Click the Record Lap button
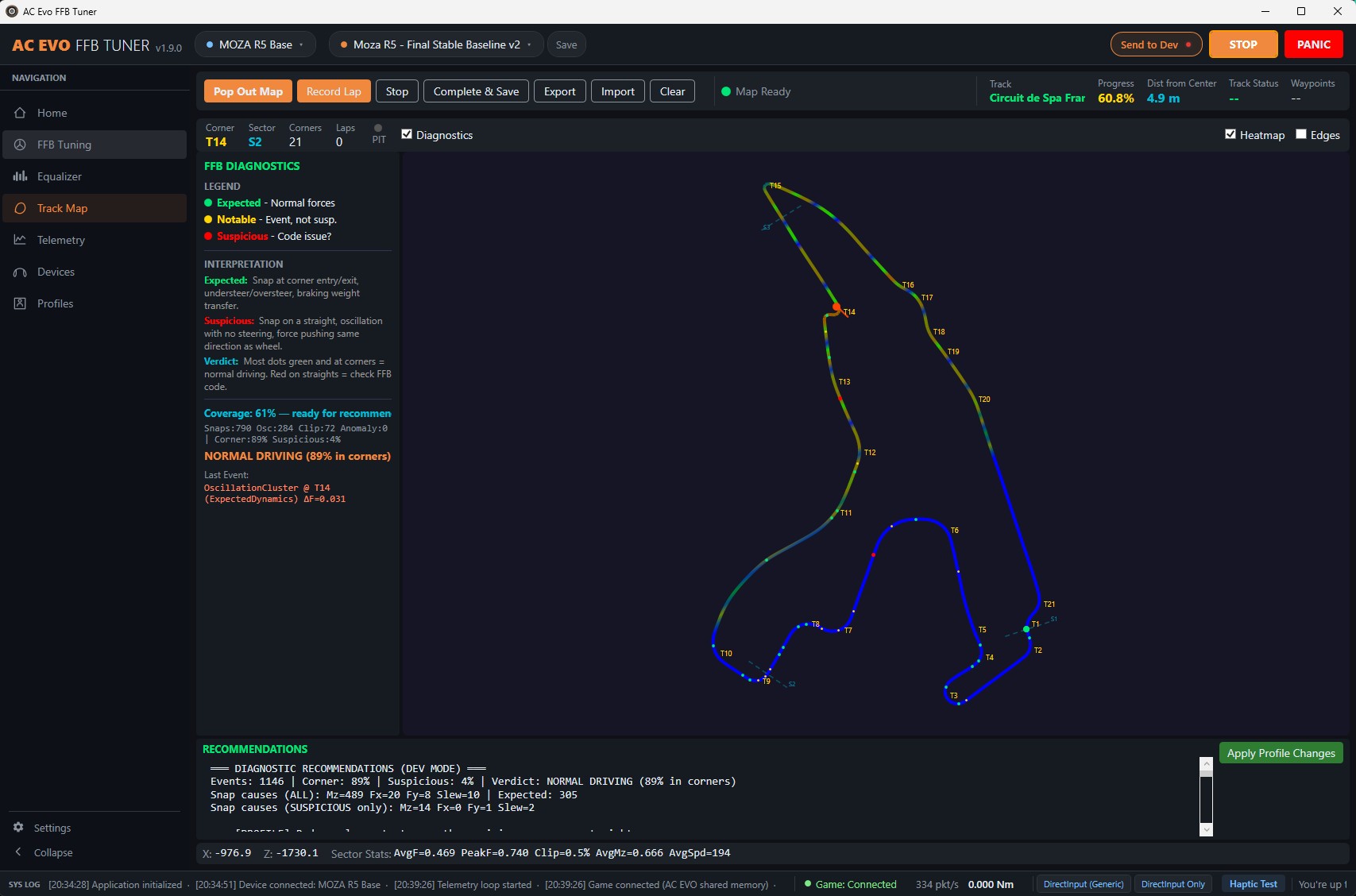This screenshot has width=1356, height=896. [x=334, y=91]
